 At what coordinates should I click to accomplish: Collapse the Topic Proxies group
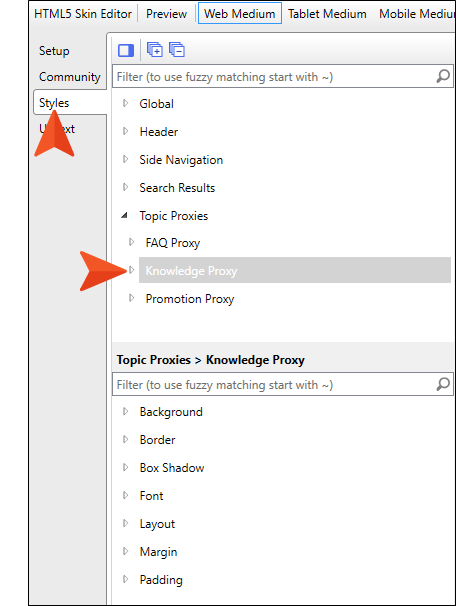[x=124, y=215]
